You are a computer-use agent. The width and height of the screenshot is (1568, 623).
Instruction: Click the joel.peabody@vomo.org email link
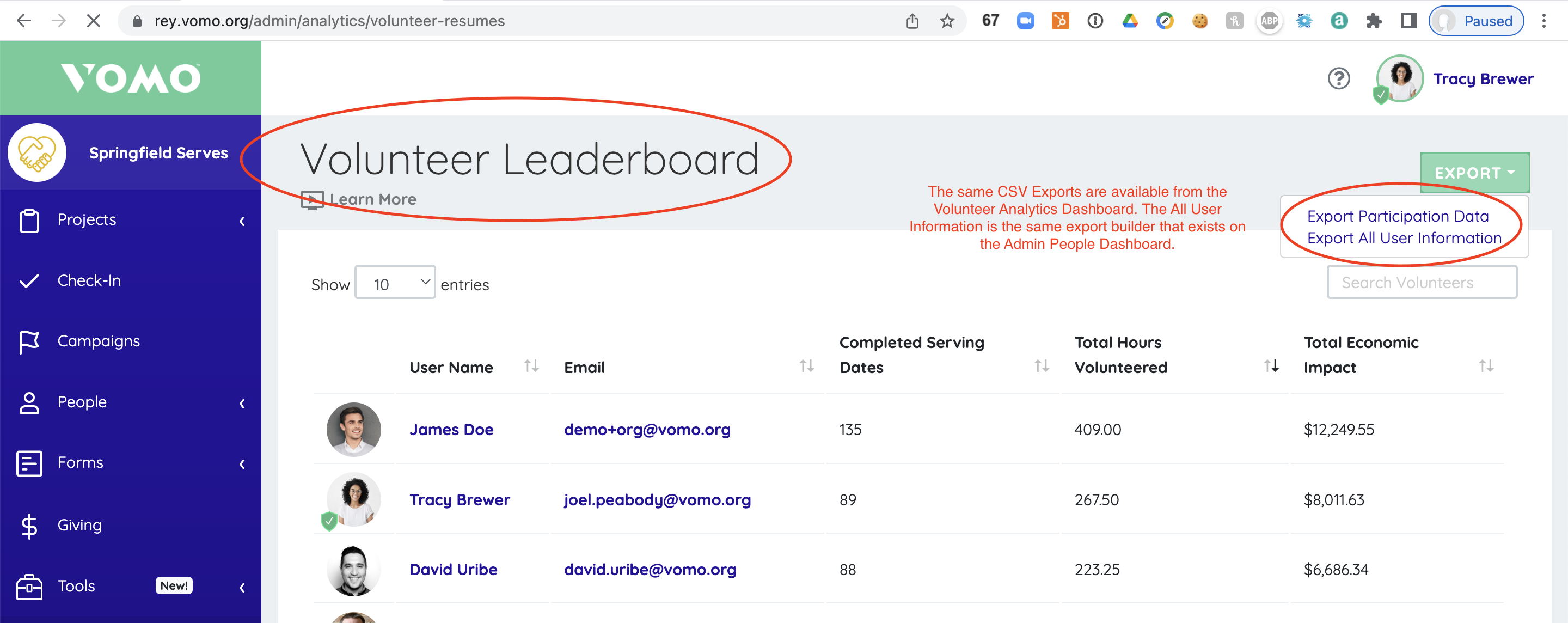657,499
